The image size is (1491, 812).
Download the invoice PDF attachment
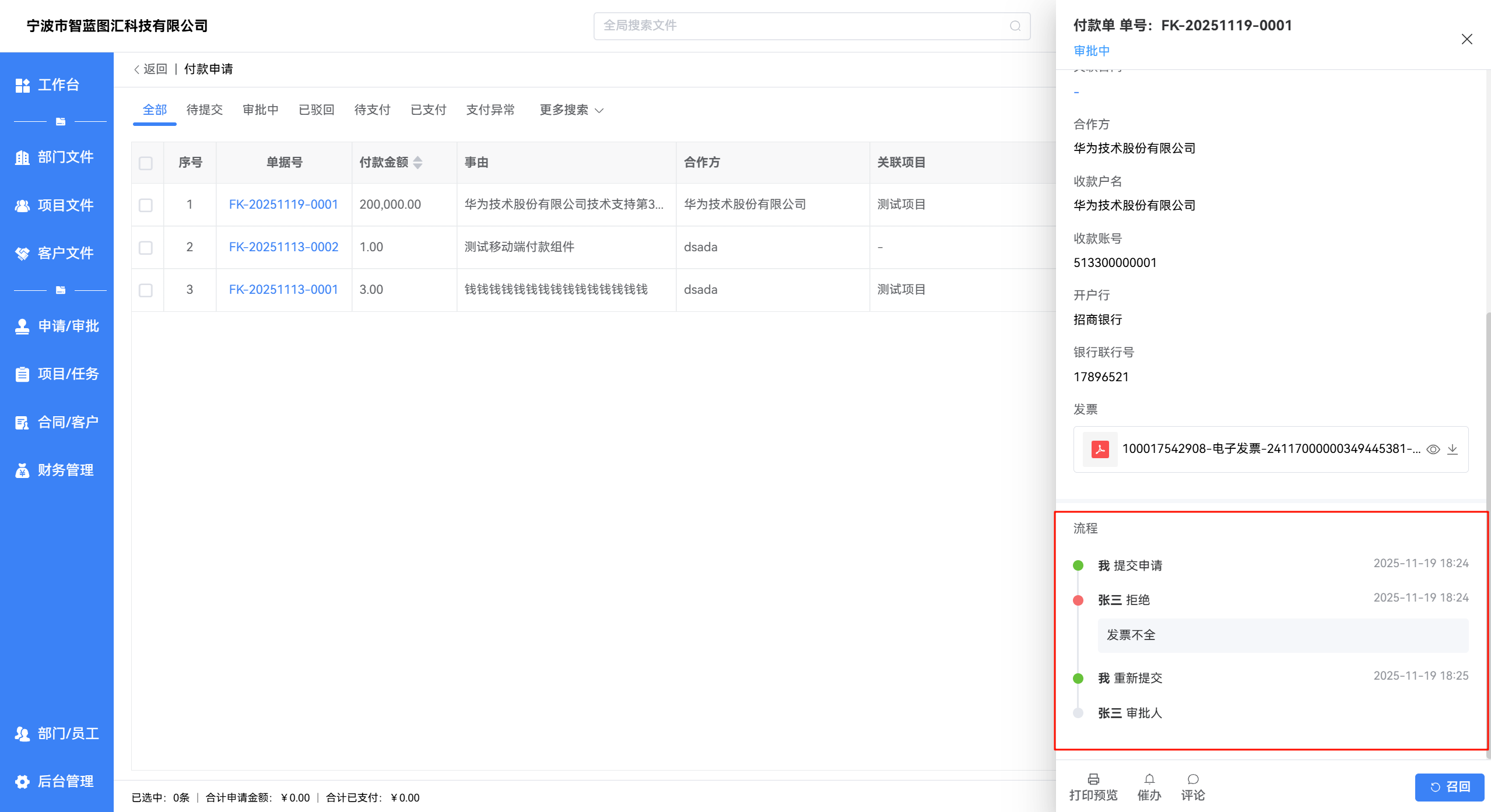tap(1453, 449)
